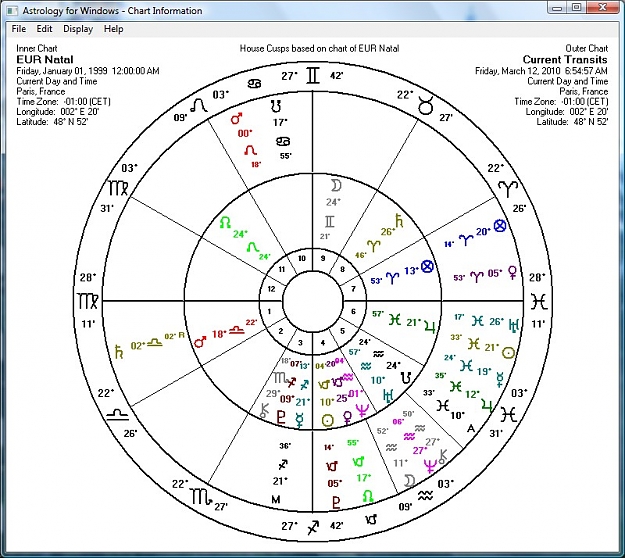
Task: Select the natal Saturn symbol at 26° Aries
Action: coord(399,220)
